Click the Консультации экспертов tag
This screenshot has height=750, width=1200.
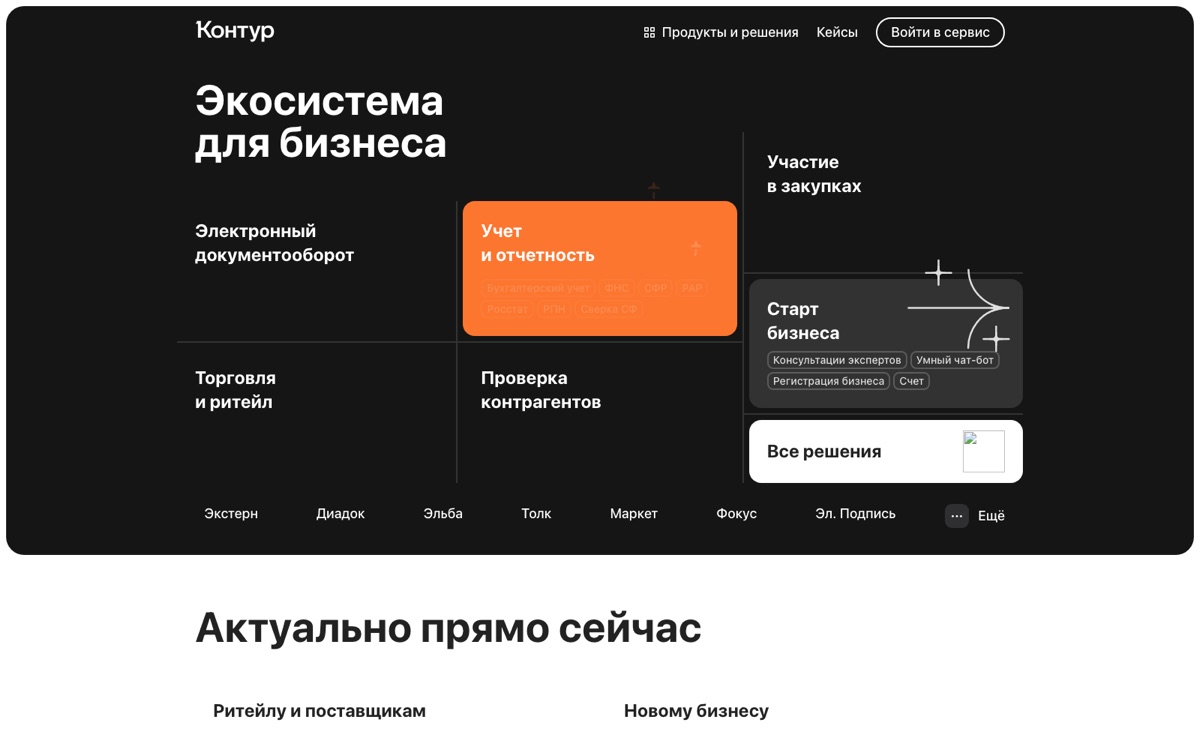(x=837, y=360)
